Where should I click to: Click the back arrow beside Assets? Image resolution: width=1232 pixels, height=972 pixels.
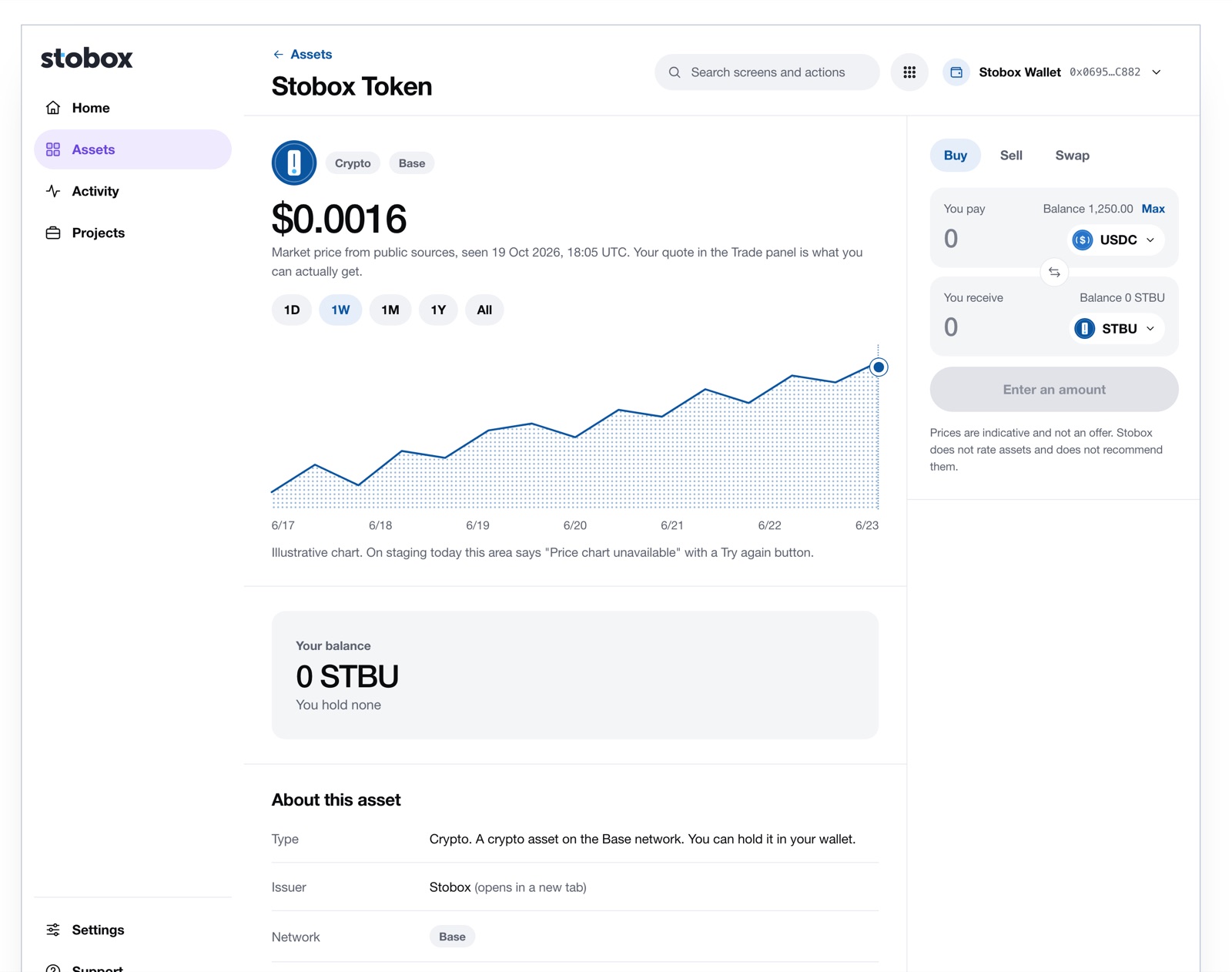278,55
